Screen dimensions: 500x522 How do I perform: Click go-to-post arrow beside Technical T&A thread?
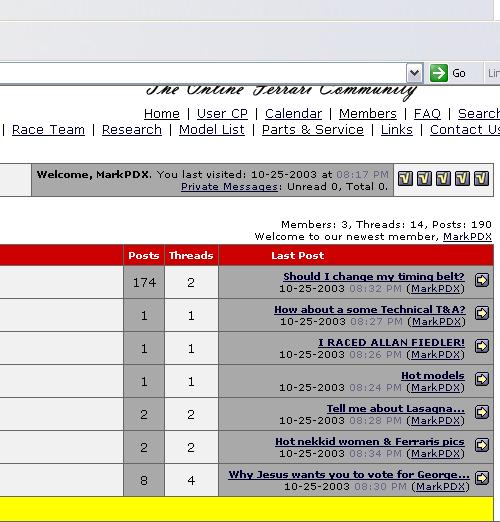click(x=482, y=313)
